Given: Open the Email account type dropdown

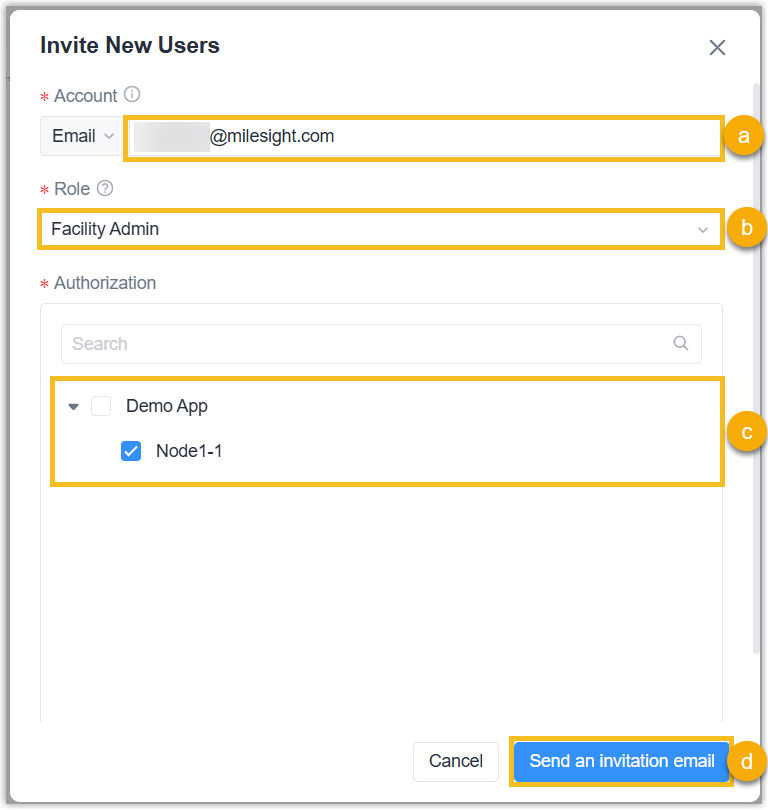Looking at the screenshot, I should pyautogui.click(x=82, y=136).
